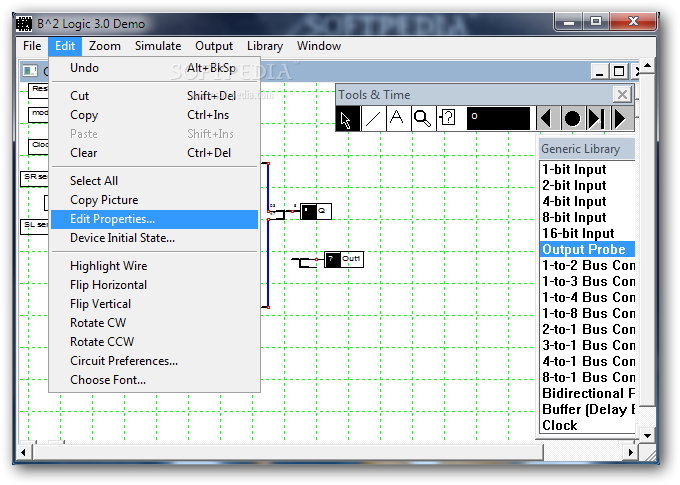This screenshot has width=680, height=485.
Task: Click horizontal scrollbar right arrow
Action: click(x=631, y=452)
